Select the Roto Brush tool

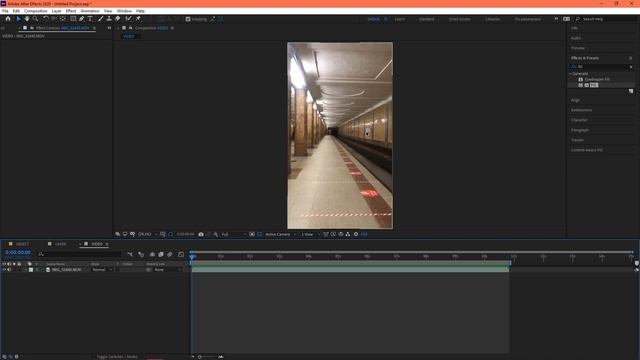(129, 19)
